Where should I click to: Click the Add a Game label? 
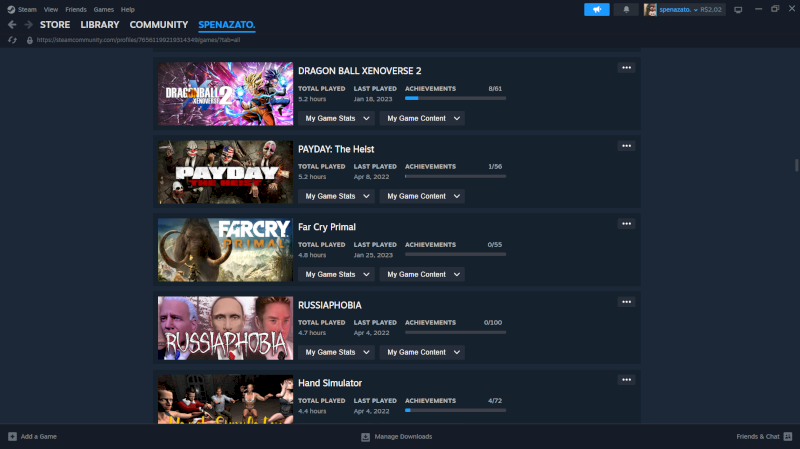(x=39, y=436)
